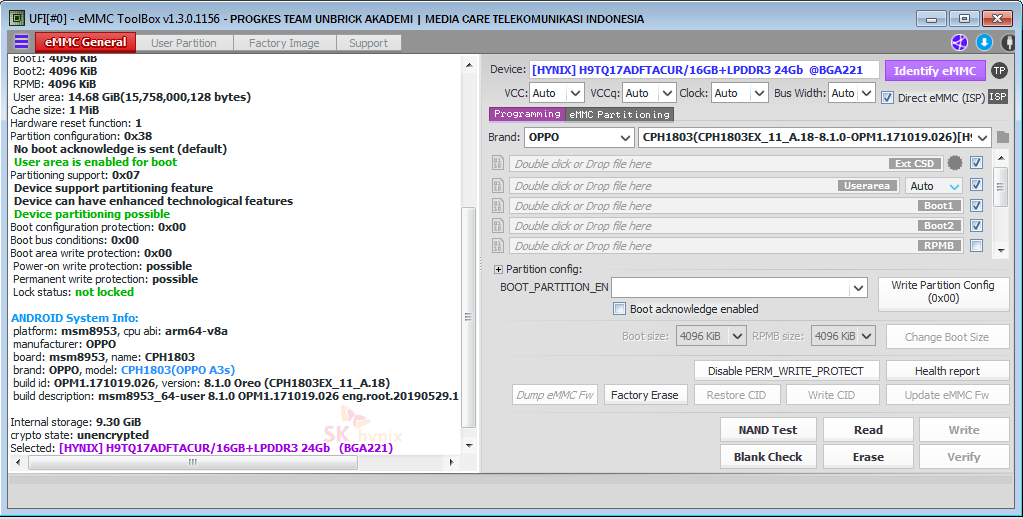This screenshot has width=1023, height=519.
Task: Open the VCCq voltage dropdown
Action: [x=649, y=93]
